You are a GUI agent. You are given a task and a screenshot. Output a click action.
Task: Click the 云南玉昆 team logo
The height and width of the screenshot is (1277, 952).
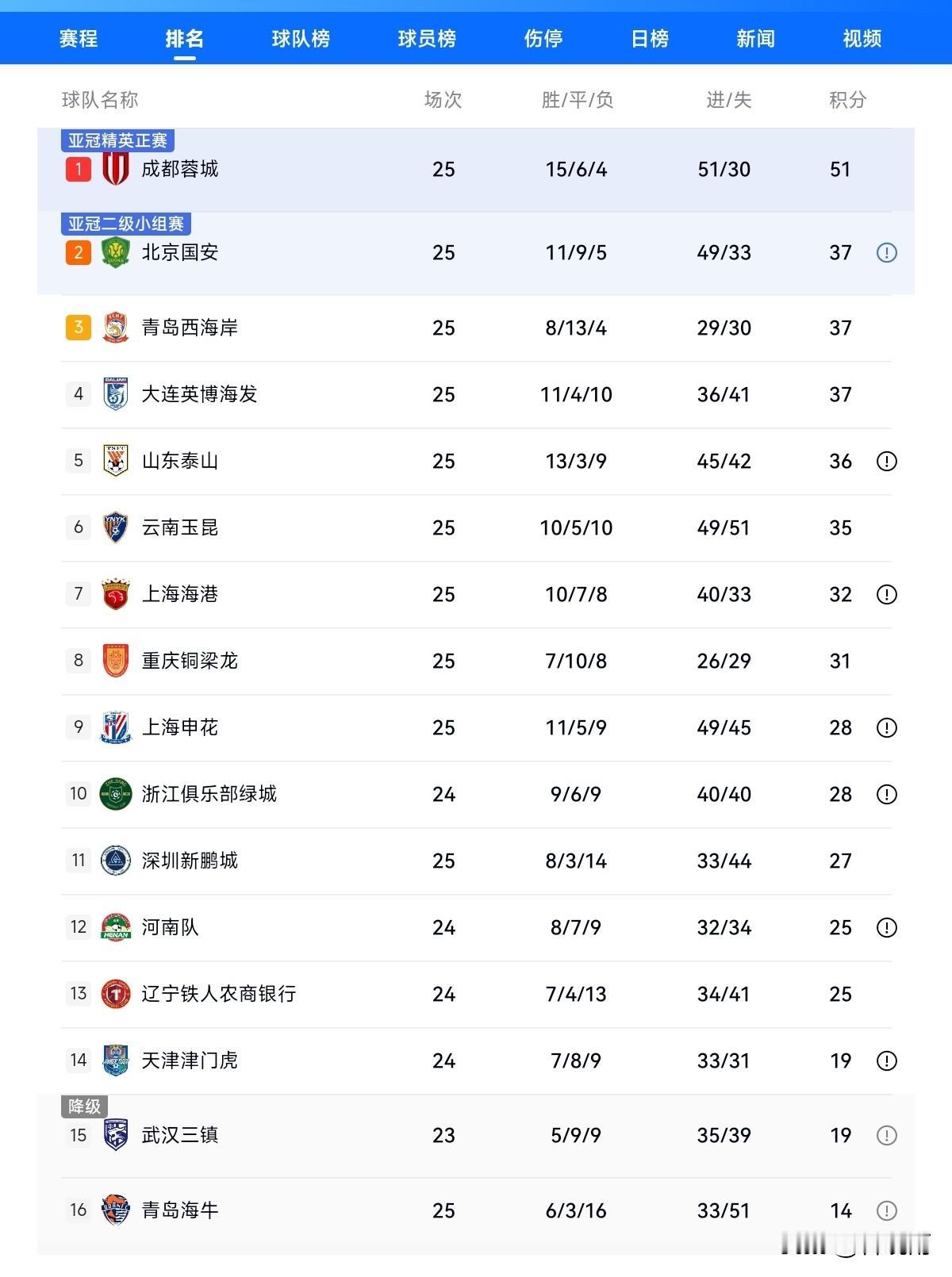pos(116,527)
